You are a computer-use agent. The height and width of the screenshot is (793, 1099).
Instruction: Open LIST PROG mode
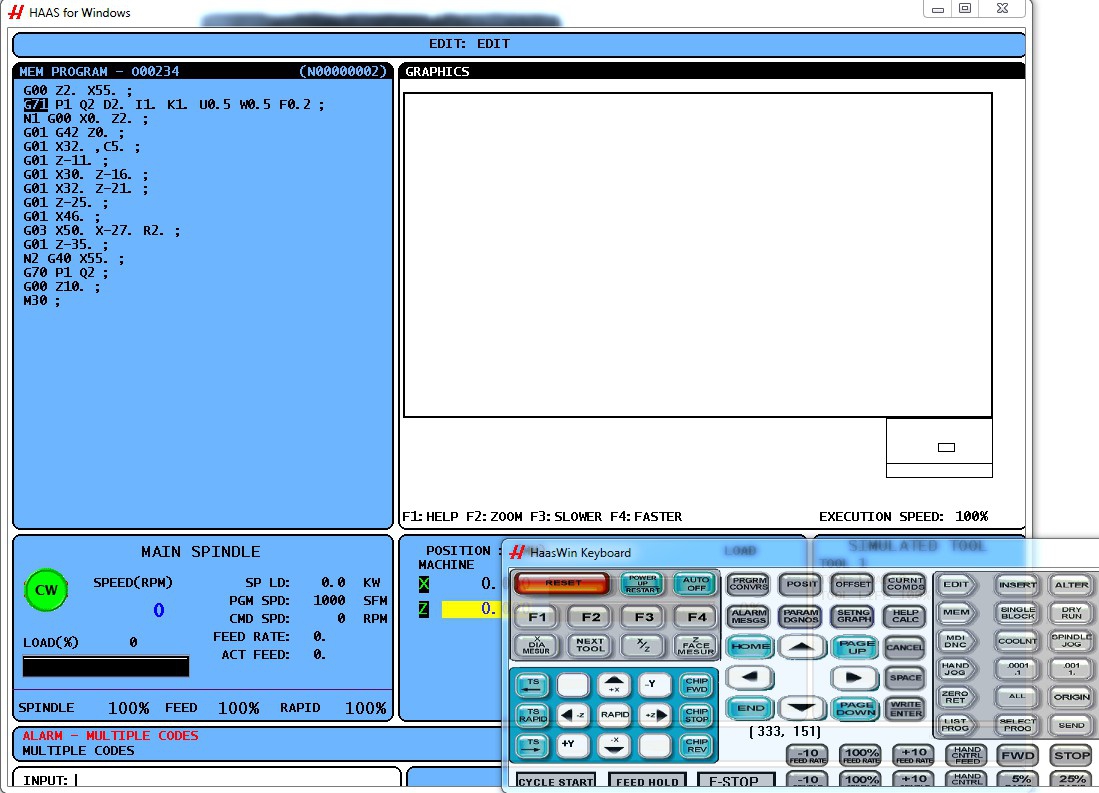point(955,724)
